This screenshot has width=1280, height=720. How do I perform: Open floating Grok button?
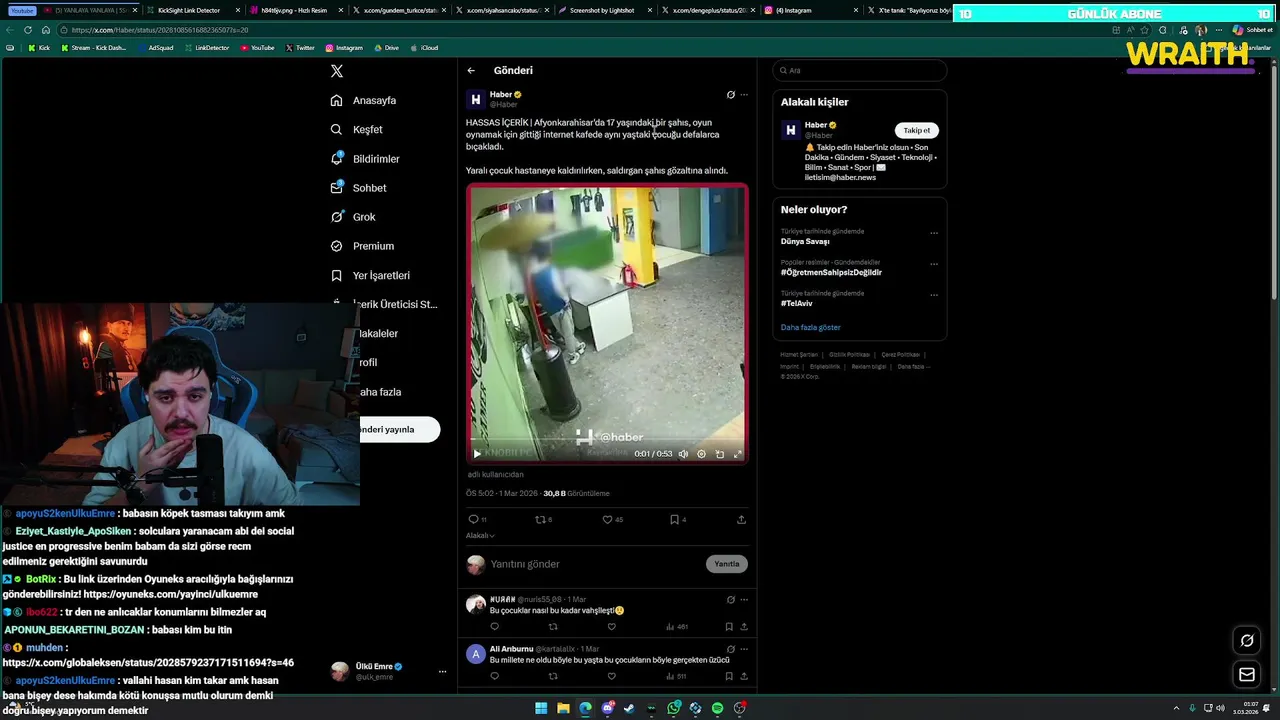[1247, 641]
